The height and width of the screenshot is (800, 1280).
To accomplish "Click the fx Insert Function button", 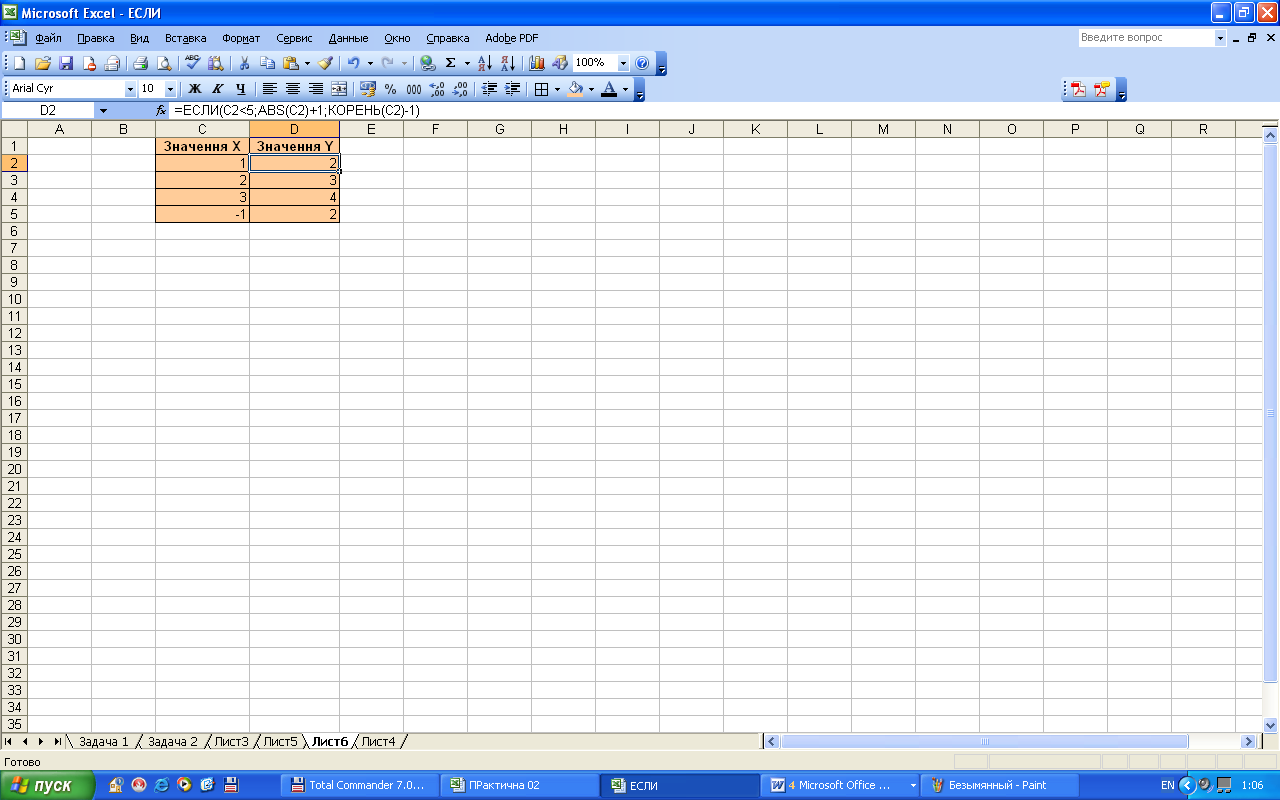I will coord(161,111).
